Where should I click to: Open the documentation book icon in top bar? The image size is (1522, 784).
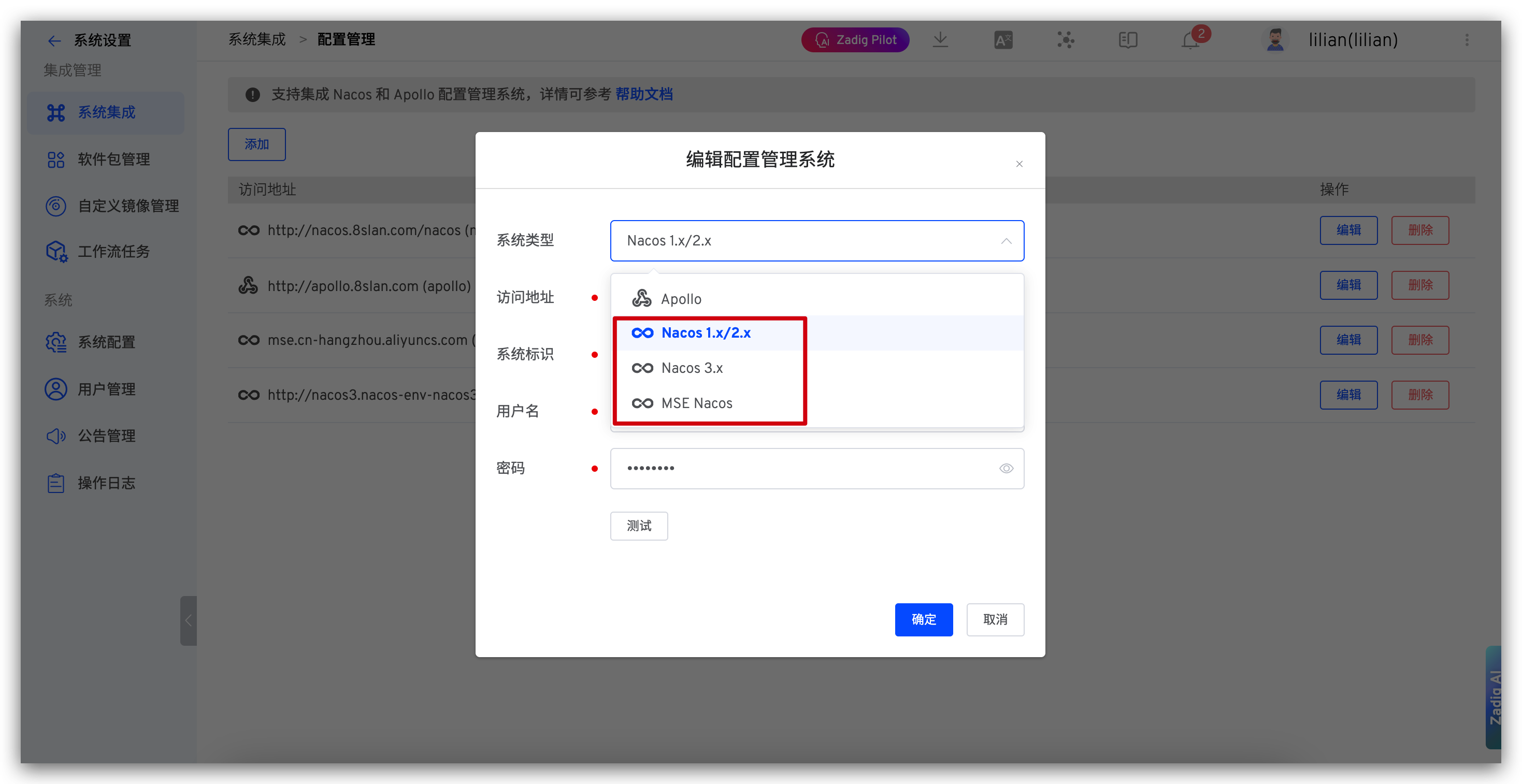(x=1127, y=39)
